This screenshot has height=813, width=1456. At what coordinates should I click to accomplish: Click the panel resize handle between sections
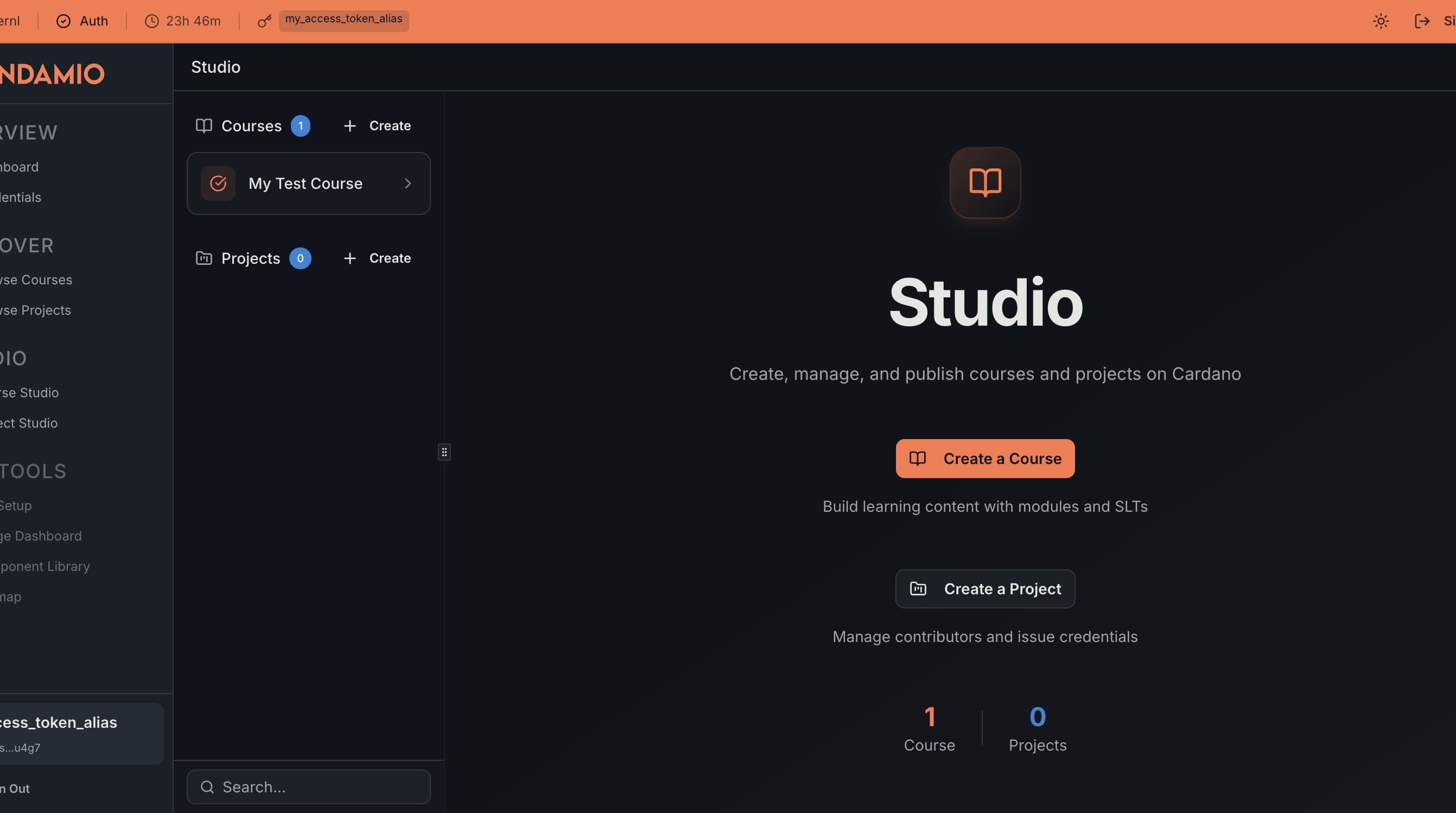click(444, 452)
